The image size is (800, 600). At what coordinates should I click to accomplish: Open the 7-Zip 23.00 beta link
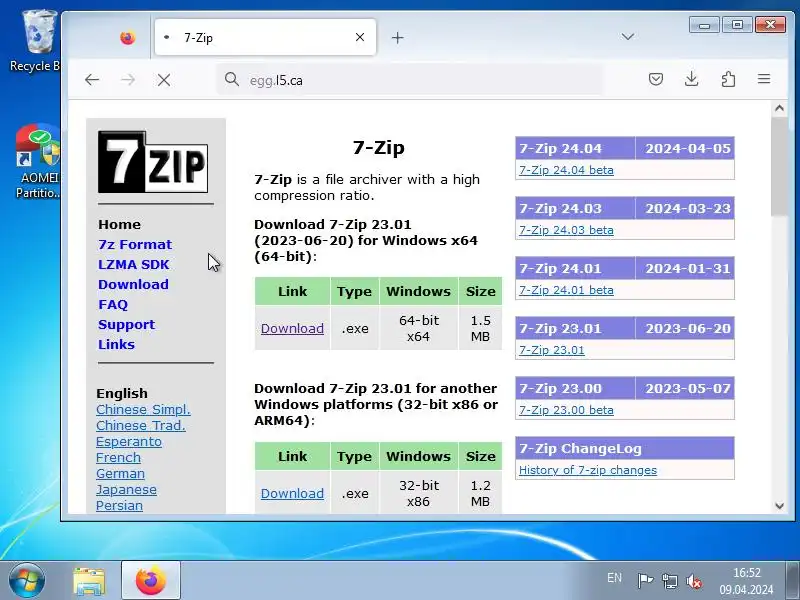[x=566, y=410]
